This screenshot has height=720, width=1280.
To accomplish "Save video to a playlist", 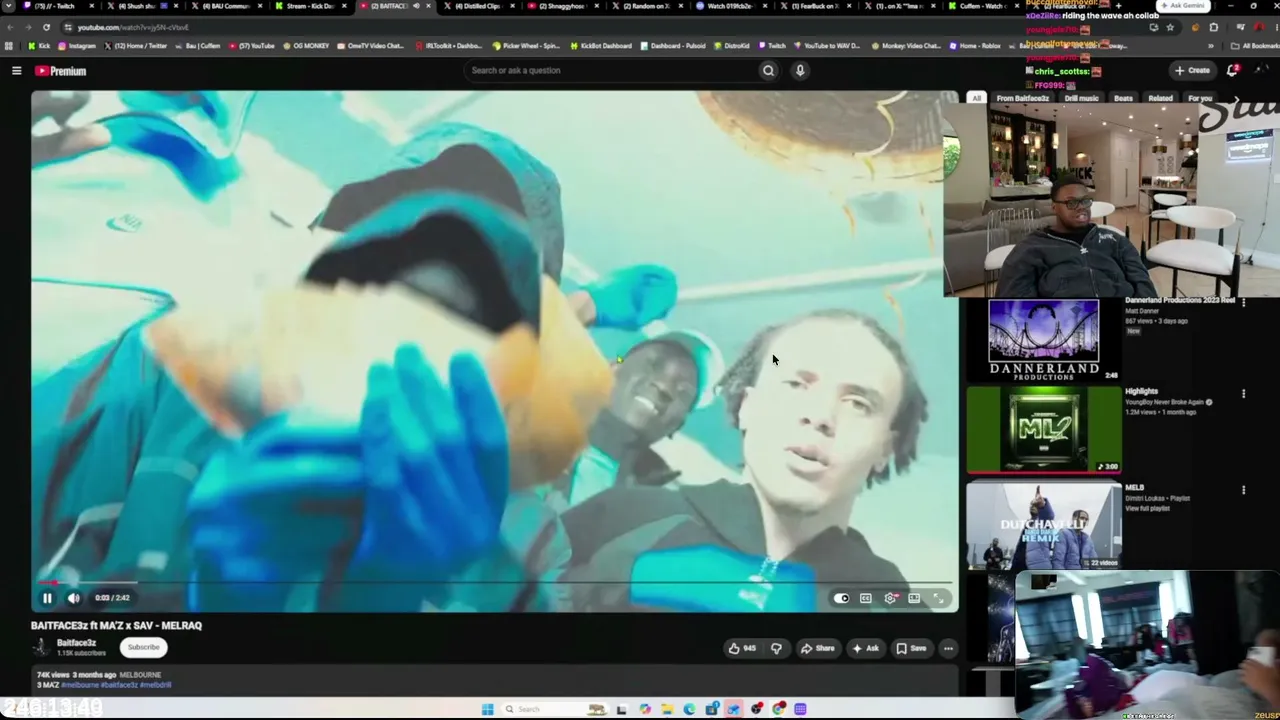I will (x=911, y=648).
